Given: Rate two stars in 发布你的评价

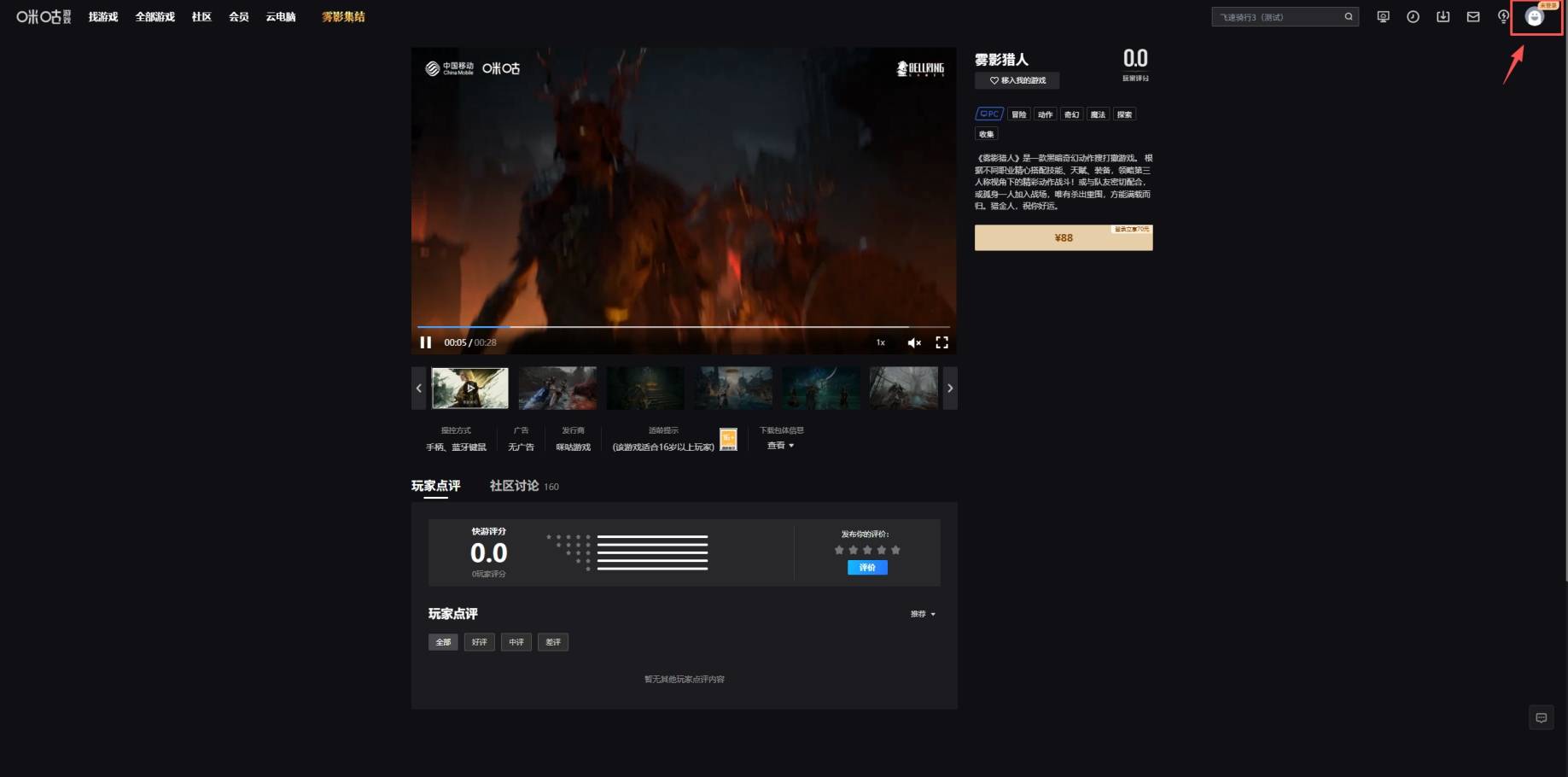Looking at the screenshot, I should tap(854, 550).
